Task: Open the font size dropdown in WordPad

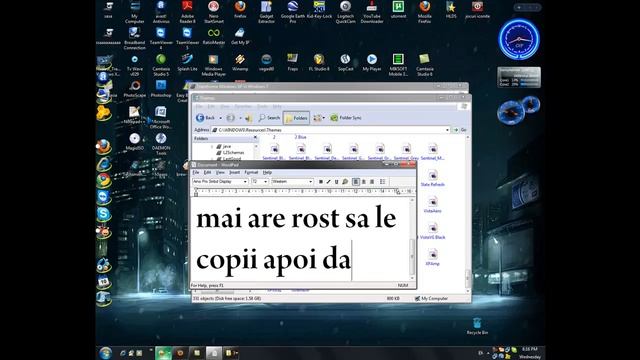Action: point(266,182)
